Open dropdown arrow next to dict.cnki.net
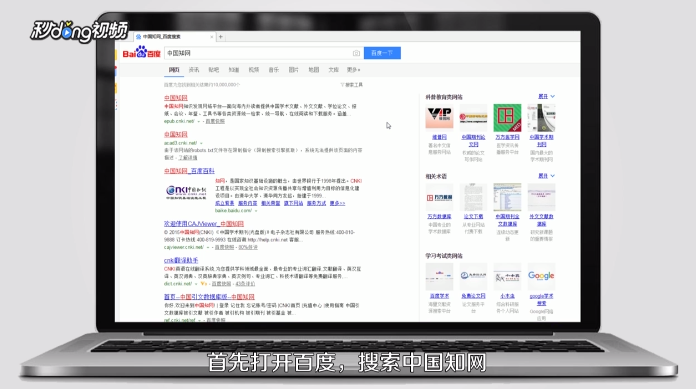The height and width of the screenshot is (389, 696). point(196,284)
